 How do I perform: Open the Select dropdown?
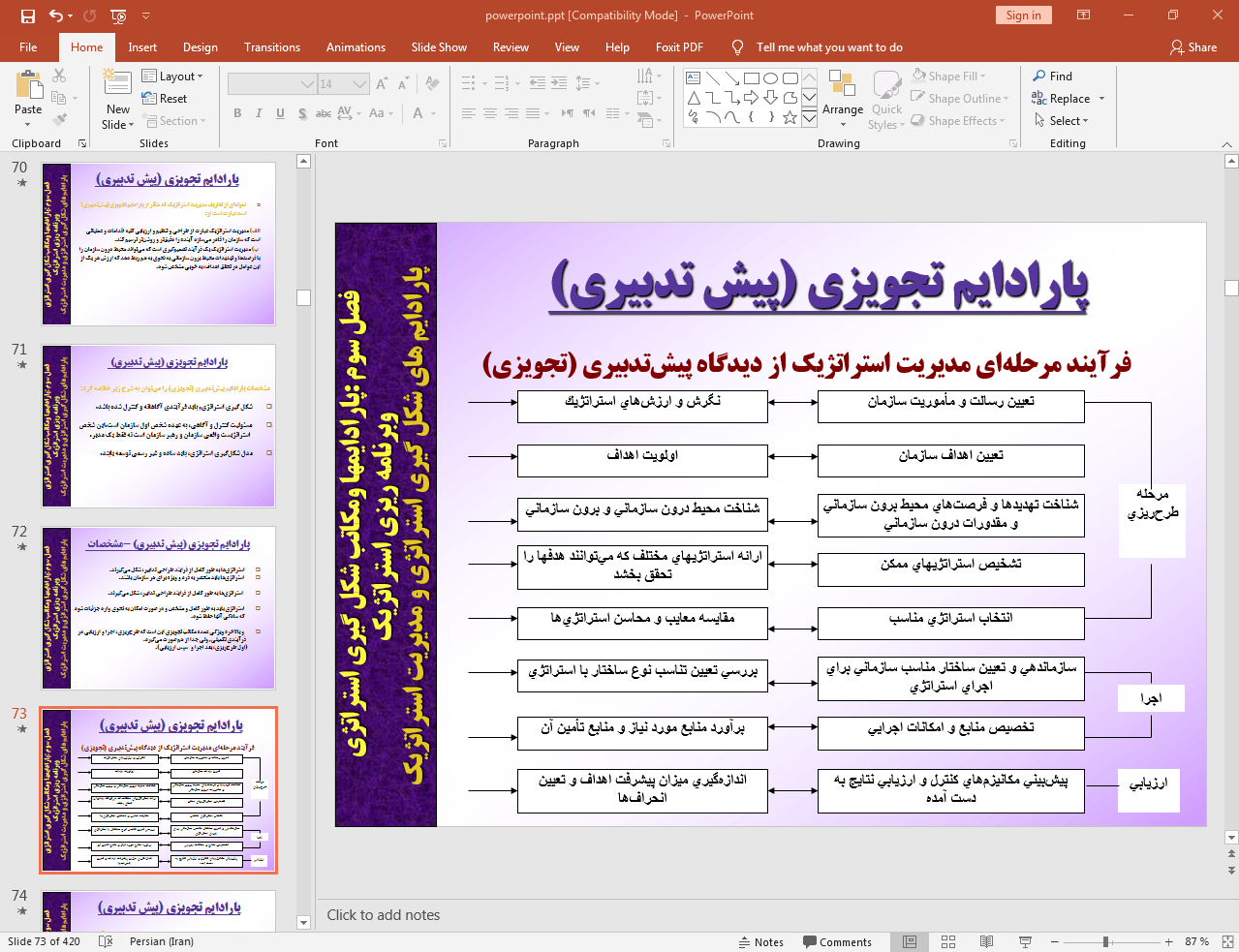pos(1062,121)
